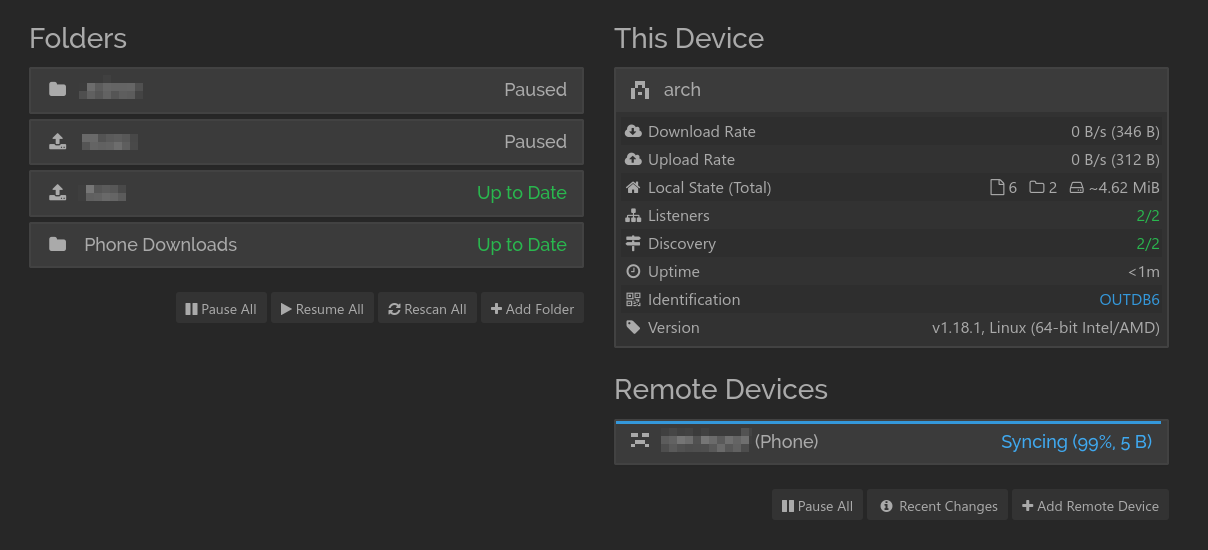This screenshot has width=1208, height=550.
Task: Click the Up to Date status of Phone Downloads
Action: coord(522,245)
